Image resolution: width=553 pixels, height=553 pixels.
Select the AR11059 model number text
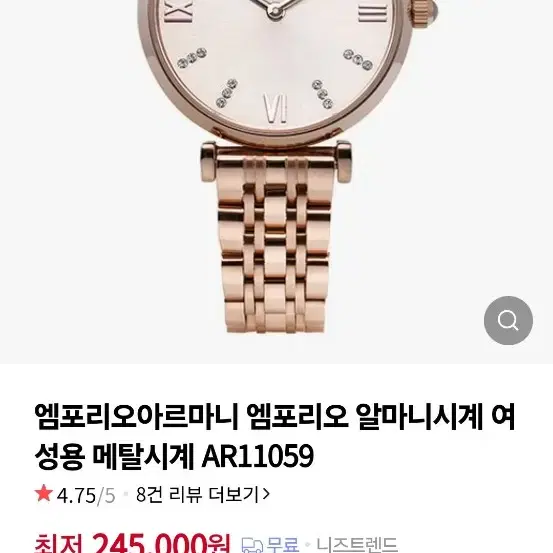pos(257,456)
